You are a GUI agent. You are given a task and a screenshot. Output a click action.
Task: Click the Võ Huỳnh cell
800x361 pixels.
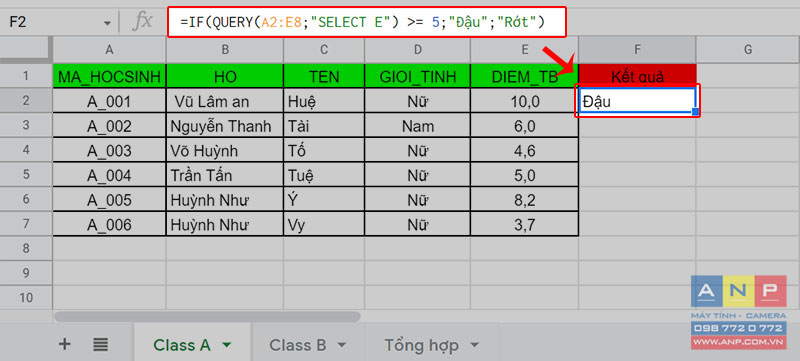tap(225, 150)
